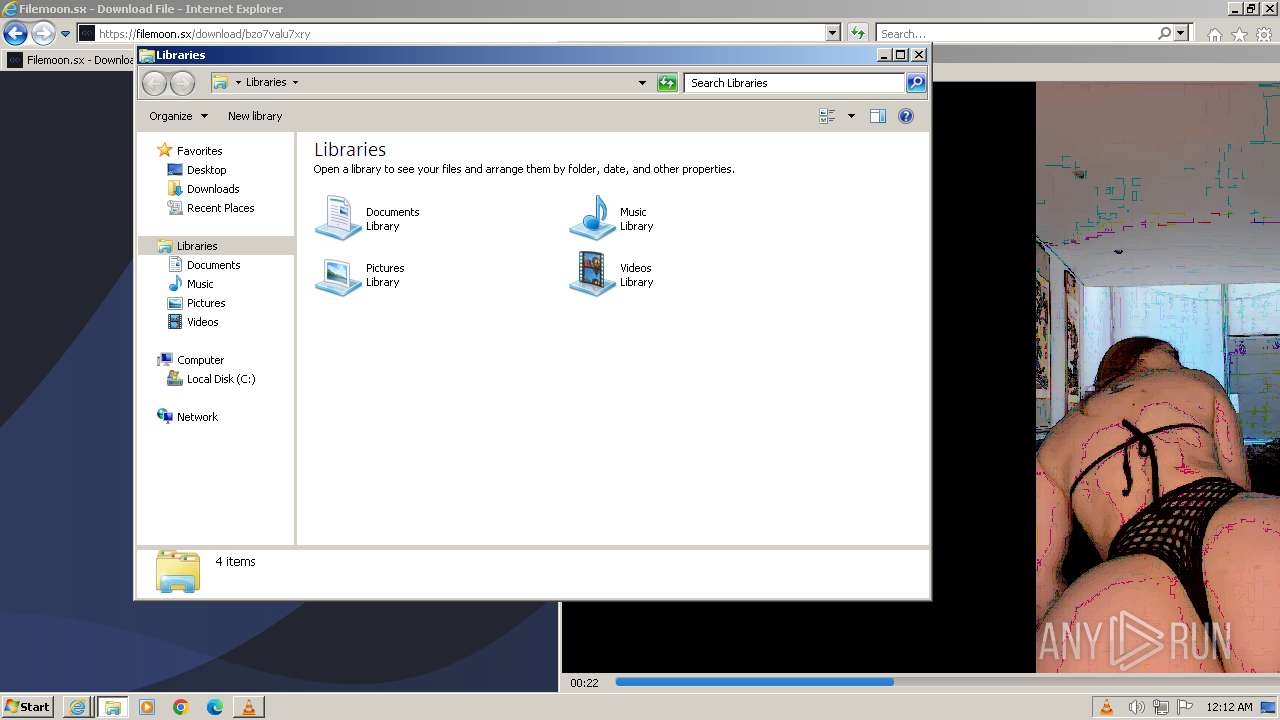Click the Action Center flag icon
Screen dimensions: 1280x720
pos(1185,707)
